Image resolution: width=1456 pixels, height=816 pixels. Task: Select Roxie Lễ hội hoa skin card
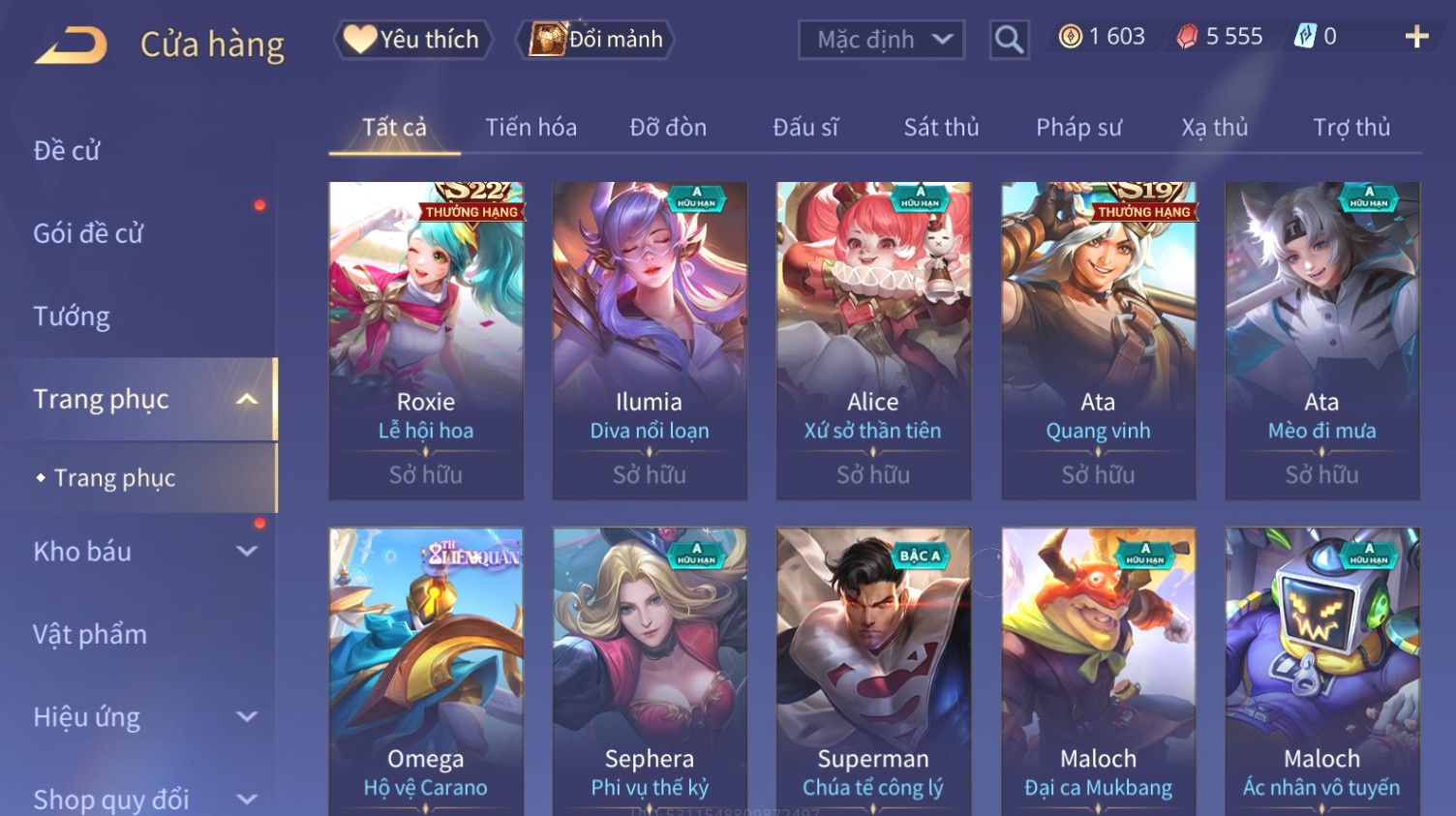(x=426, y=341)
